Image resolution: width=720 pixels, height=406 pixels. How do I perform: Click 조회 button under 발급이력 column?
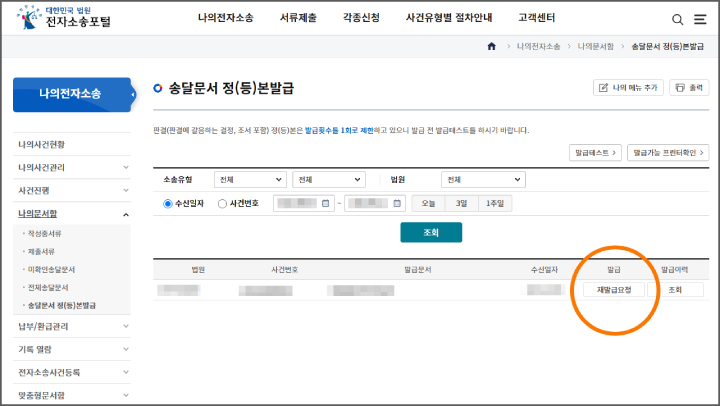click(x=675, y=290)
